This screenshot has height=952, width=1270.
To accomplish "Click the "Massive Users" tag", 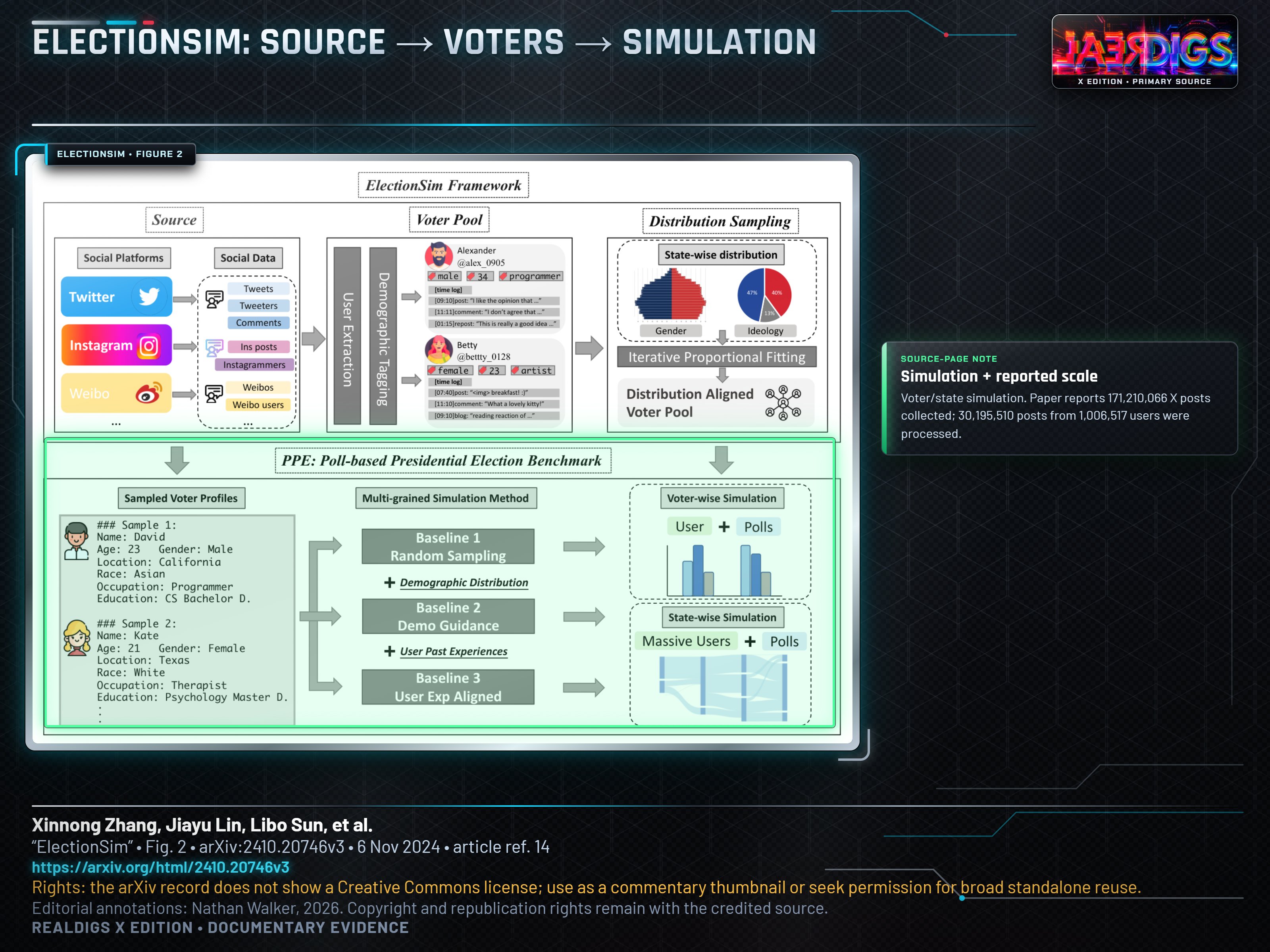I will (686, 641).
